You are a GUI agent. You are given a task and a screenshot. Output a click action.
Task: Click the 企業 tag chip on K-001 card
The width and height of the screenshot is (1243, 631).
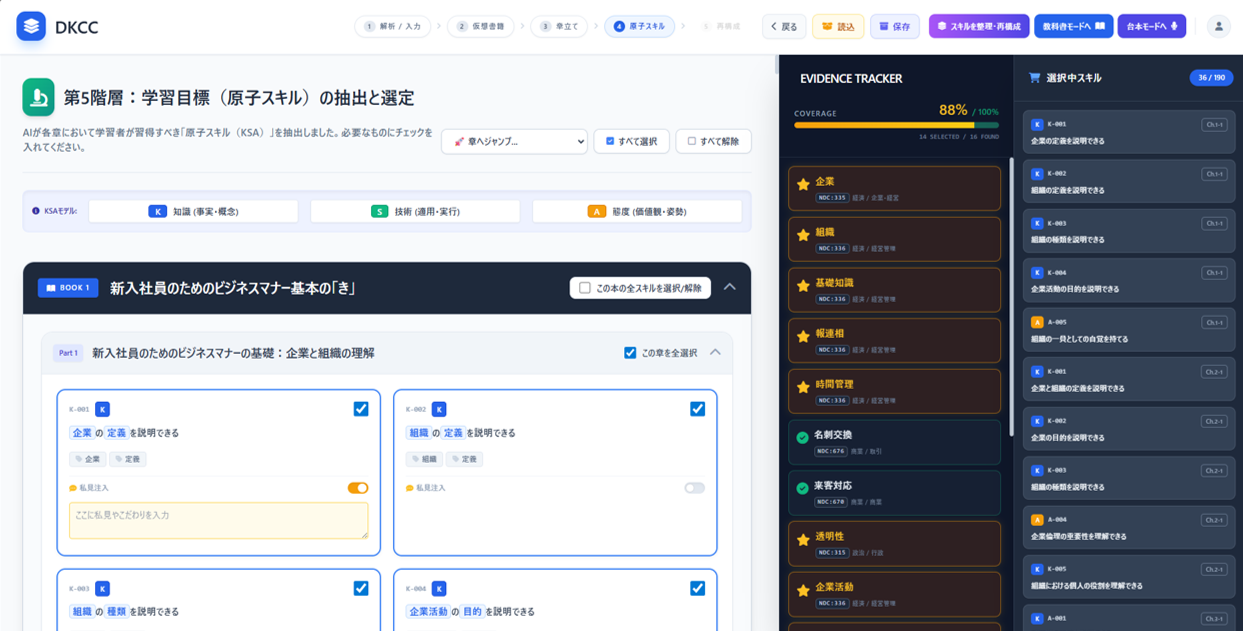(x=87, y=459)
